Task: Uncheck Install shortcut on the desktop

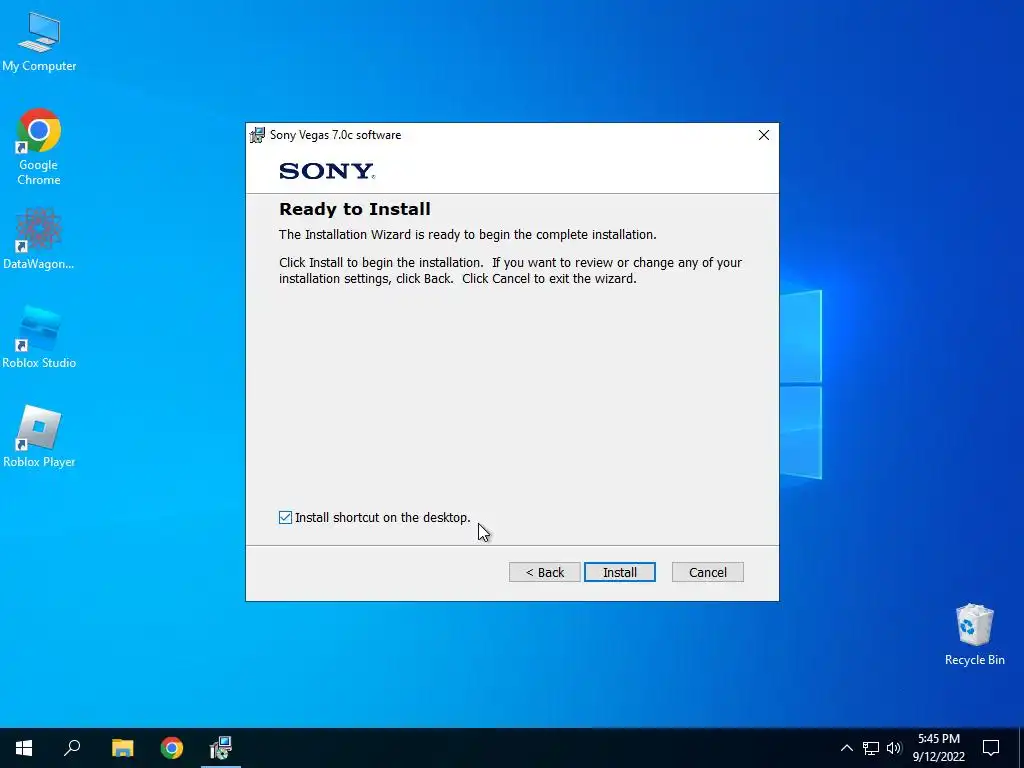Action: tap(285, 517)
